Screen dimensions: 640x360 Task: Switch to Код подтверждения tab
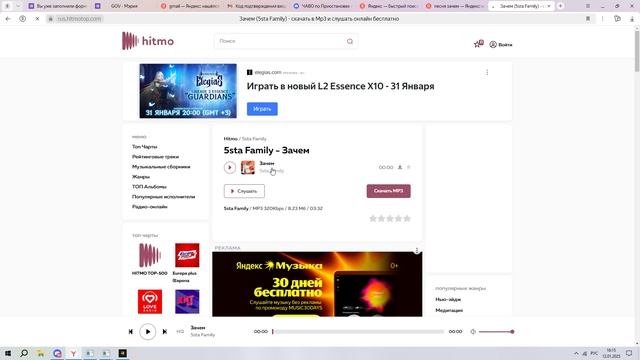point(257,6)
